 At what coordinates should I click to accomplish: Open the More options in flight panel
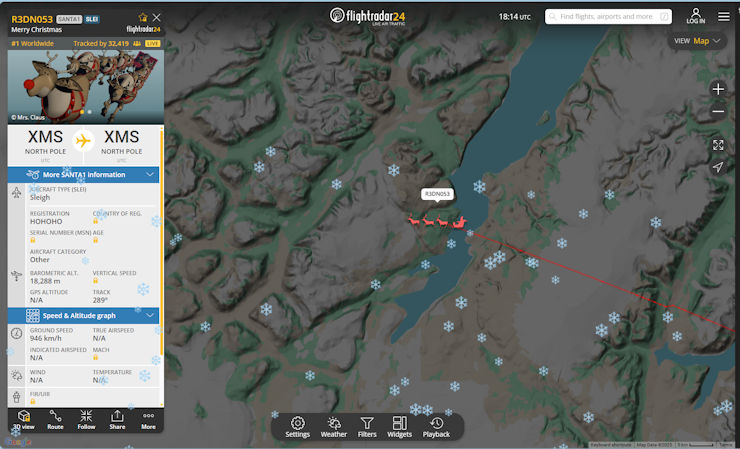click(148, 419)
